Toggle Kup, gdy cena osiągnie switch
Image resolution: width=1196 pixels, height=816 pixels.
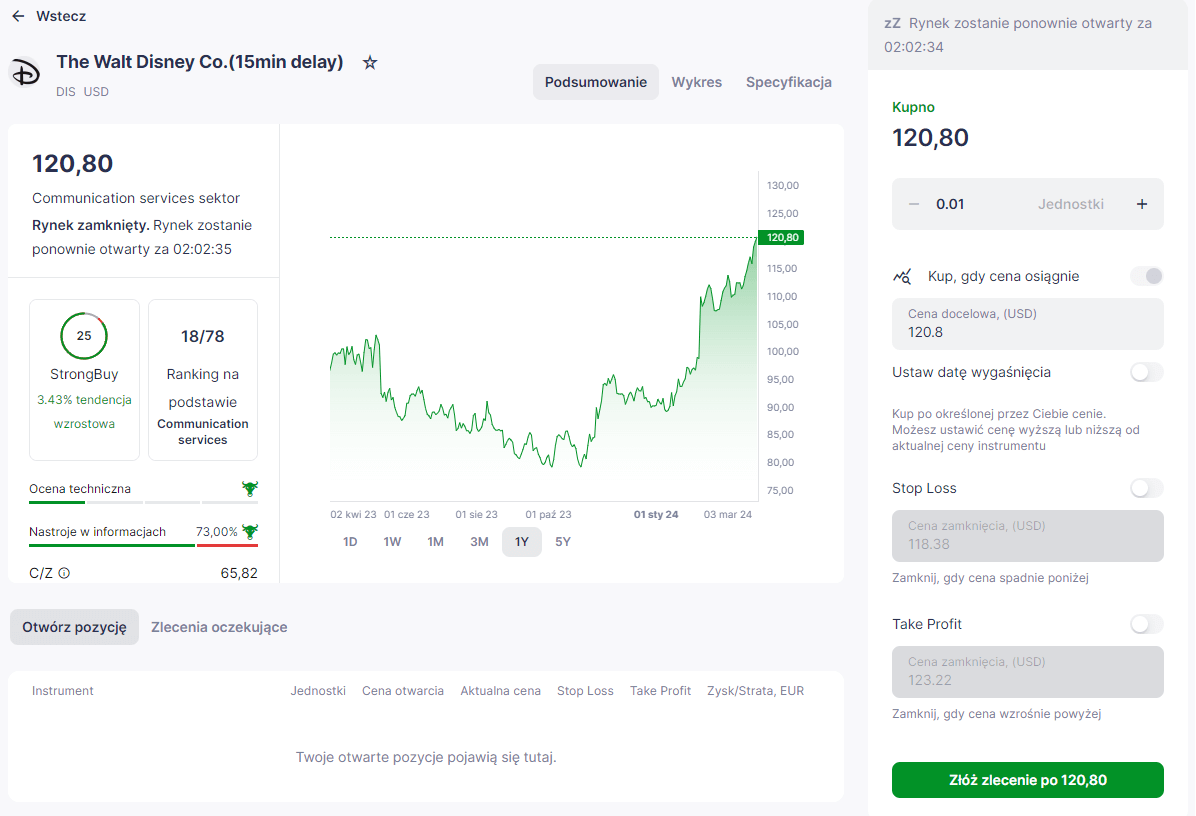click(1147, 276)
